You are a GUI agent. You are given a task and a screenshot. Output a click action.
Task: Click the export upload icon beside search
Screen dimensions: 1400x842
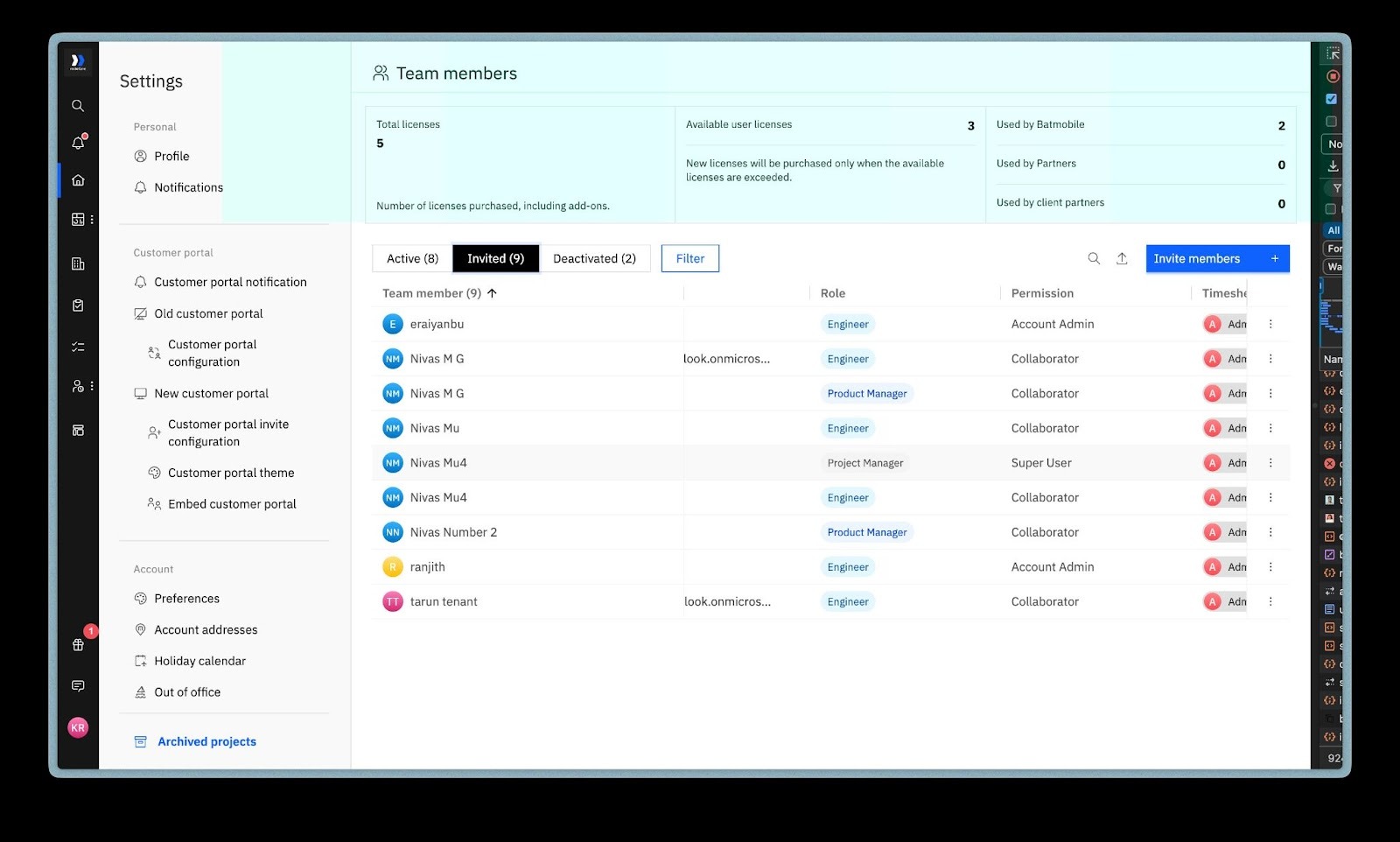click(1122, 258)
